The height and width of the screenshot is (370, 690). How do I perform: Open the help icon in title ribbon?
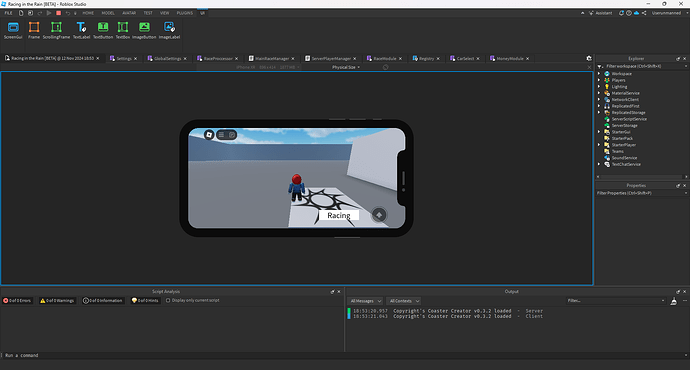629,13
